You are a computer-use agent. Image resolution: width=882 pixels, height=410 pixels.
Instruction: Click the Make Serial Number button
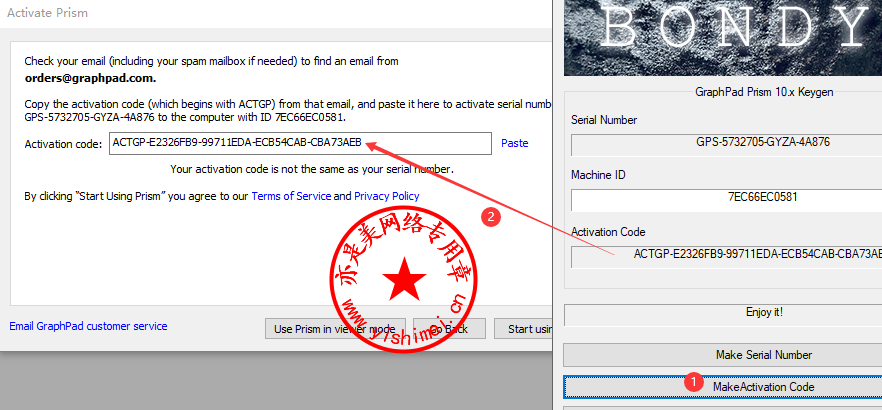coord(723,355)
